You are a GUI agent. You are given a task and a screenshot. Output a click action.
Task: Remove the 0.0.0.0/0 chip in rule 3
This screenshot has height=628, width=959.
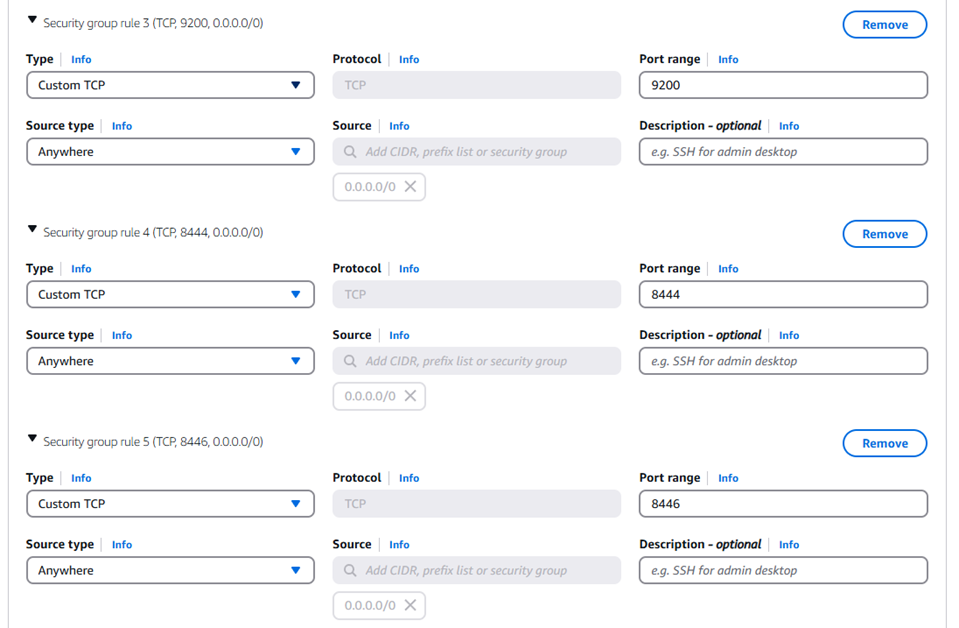410,187
